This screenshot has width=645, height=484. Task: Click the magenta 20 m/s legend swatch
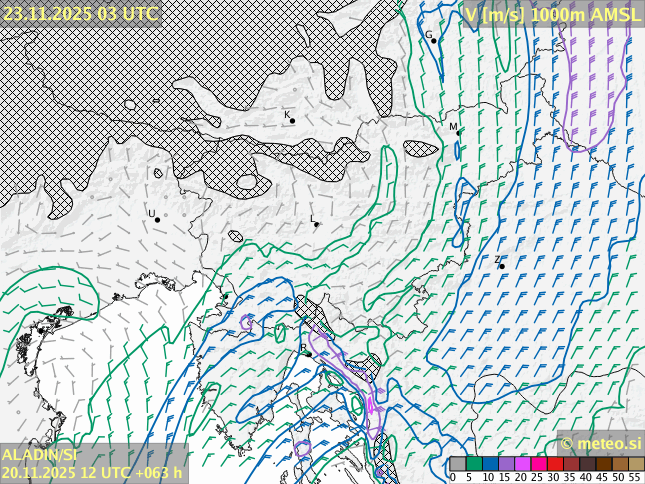pyautogui.click(x=522, y=464)
